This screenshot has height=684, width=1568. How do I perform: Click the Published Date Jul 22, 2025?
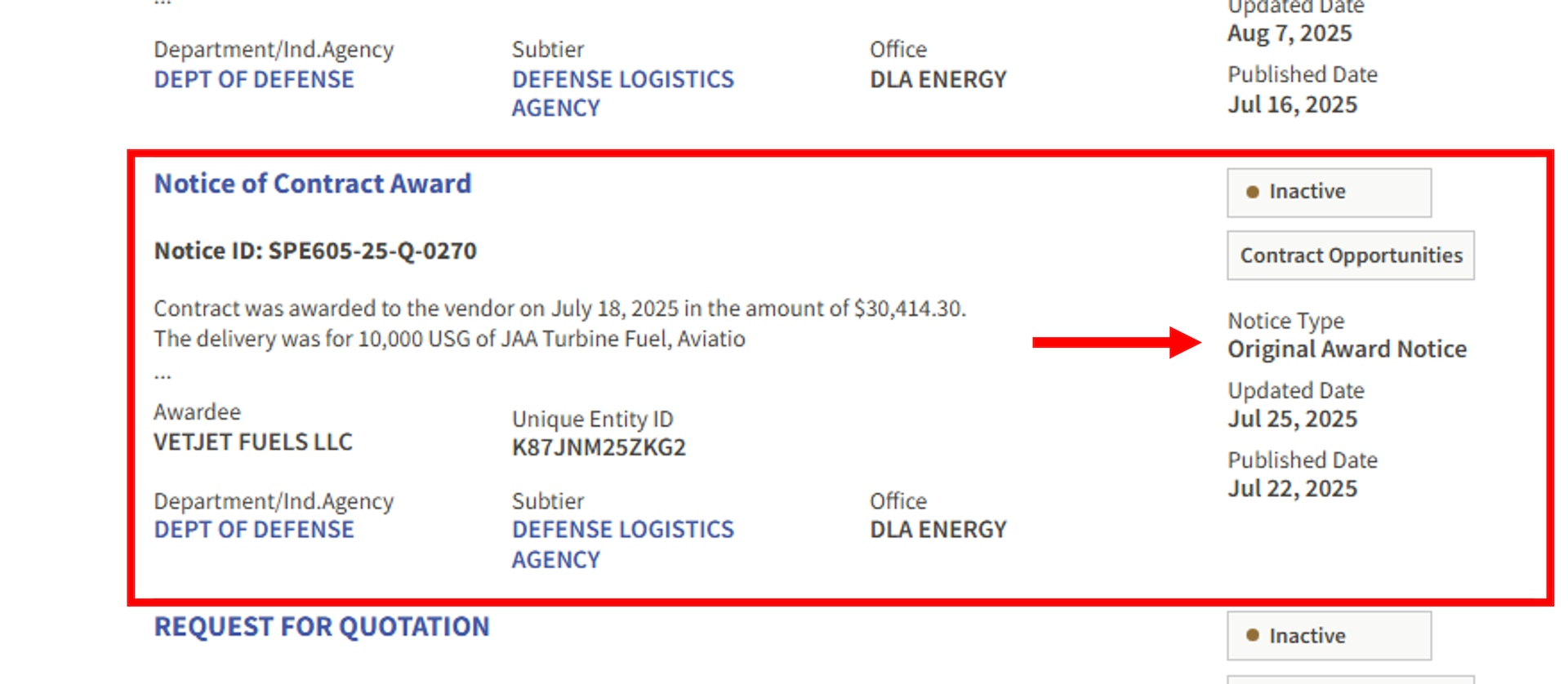[x=1293, y=488]
